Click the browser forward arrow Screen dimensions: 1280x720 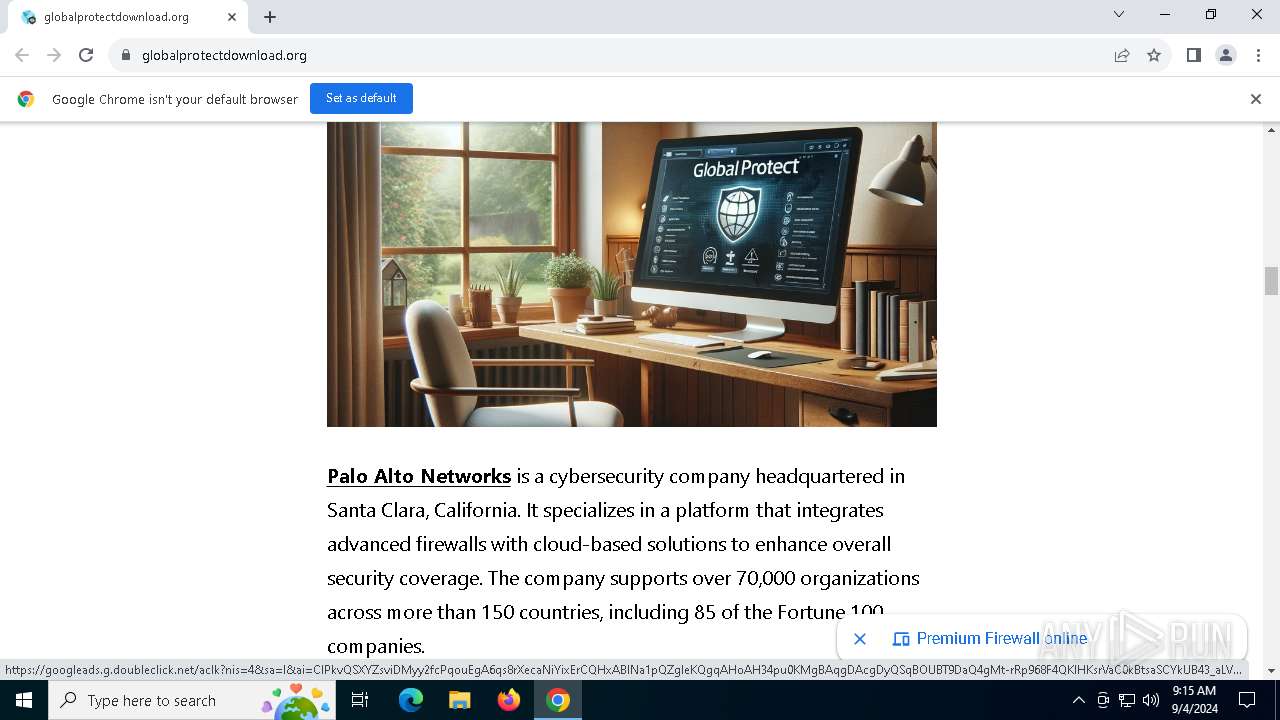(x=54, y=55)
